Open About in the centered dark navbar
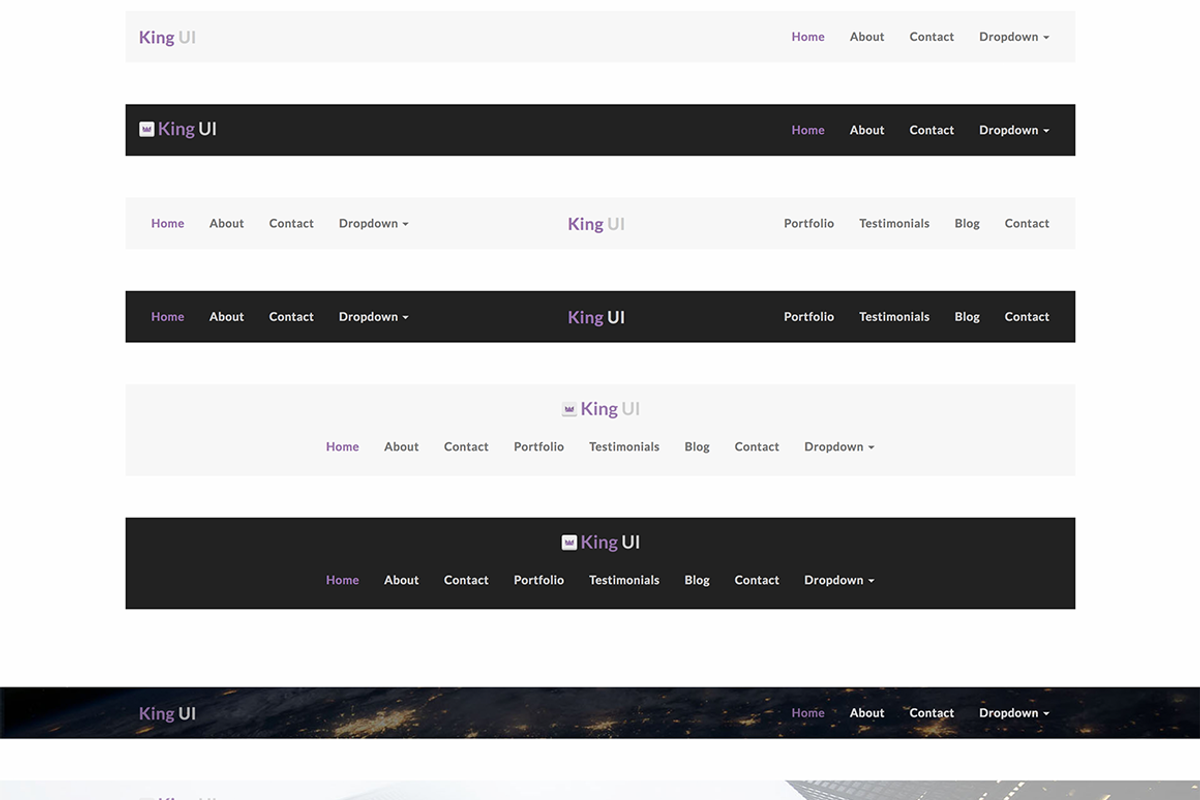 click(401, 579)
